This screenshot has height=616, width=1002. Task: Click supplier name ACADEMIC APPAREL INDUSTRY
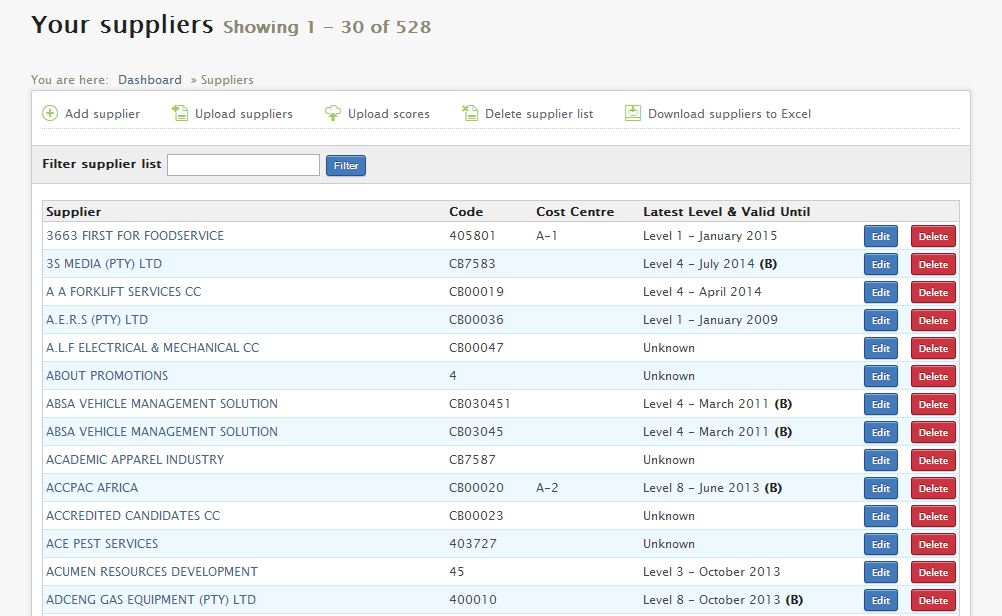click(135, 459)
